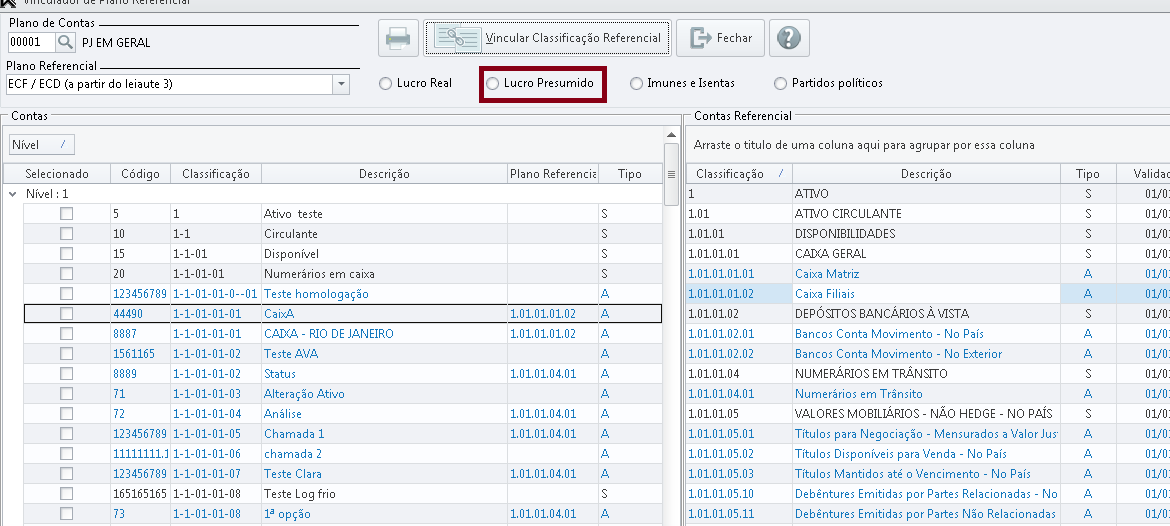Check the box for Teste Clara row
The image size is (1170, 526).
[x=66, y=474]
